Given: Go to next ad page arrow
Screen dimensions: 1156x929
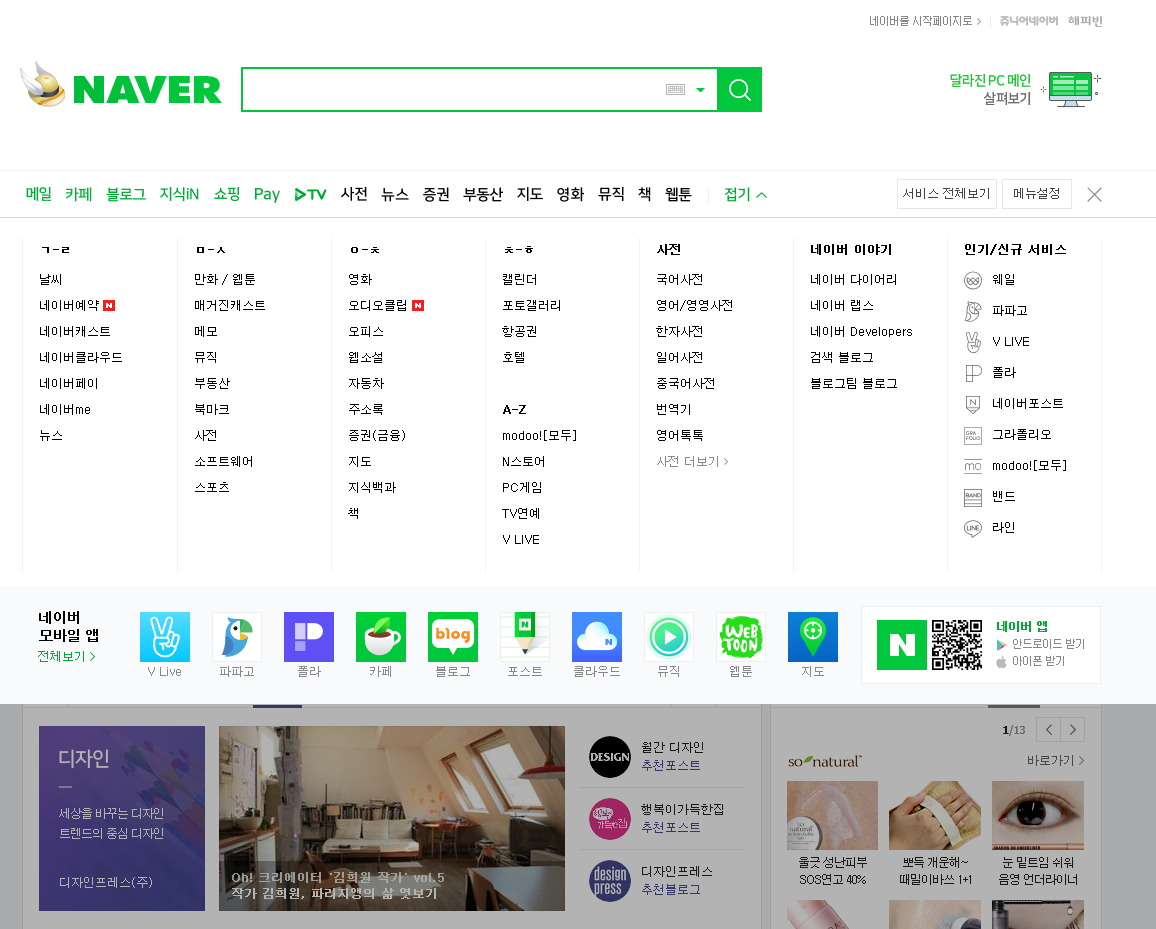Looking at the screenshot, I should click(1073, 730).
